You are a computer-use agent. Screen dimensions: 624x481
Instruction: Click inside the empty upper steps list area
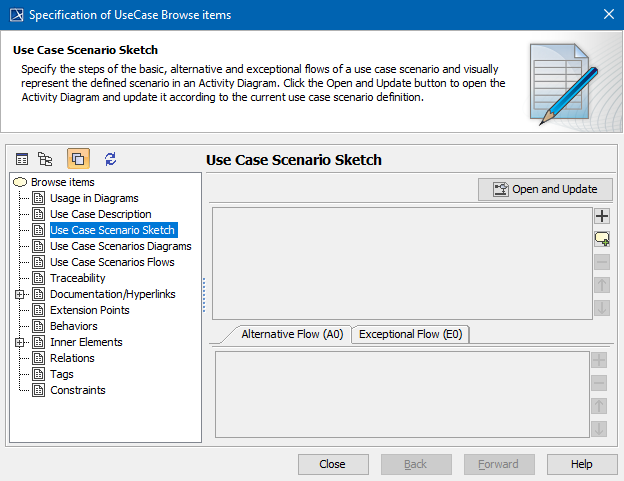[x=400, y=262]
